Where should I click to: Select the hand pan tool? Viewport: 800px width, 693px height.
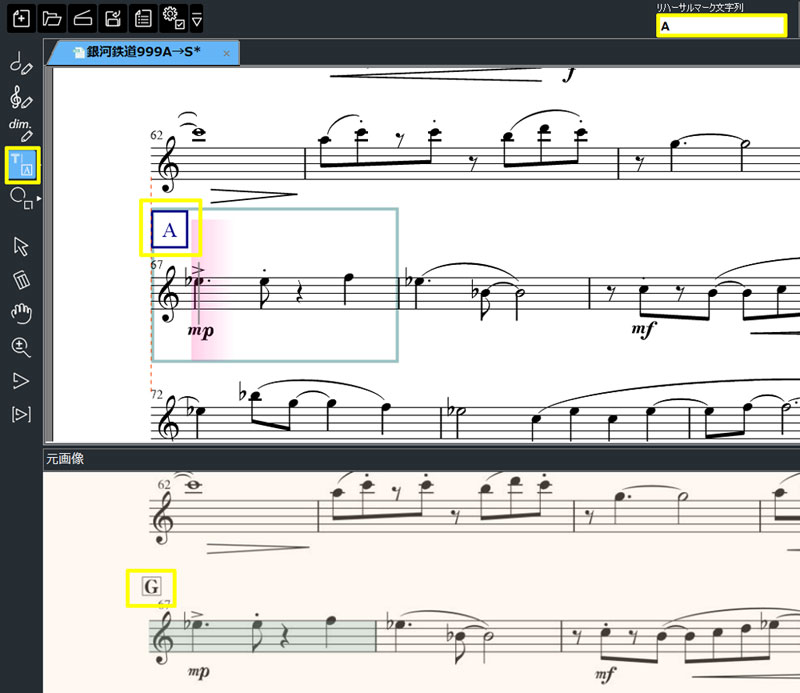tap(21, 313)
